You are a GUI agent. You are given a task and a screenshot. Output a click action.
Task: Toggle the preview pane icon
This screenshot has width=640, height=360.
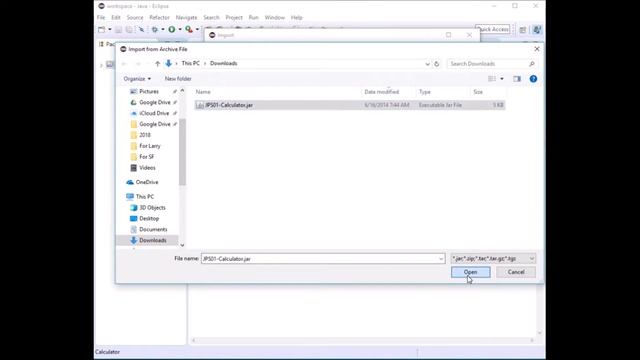click(x=517, y=79)
